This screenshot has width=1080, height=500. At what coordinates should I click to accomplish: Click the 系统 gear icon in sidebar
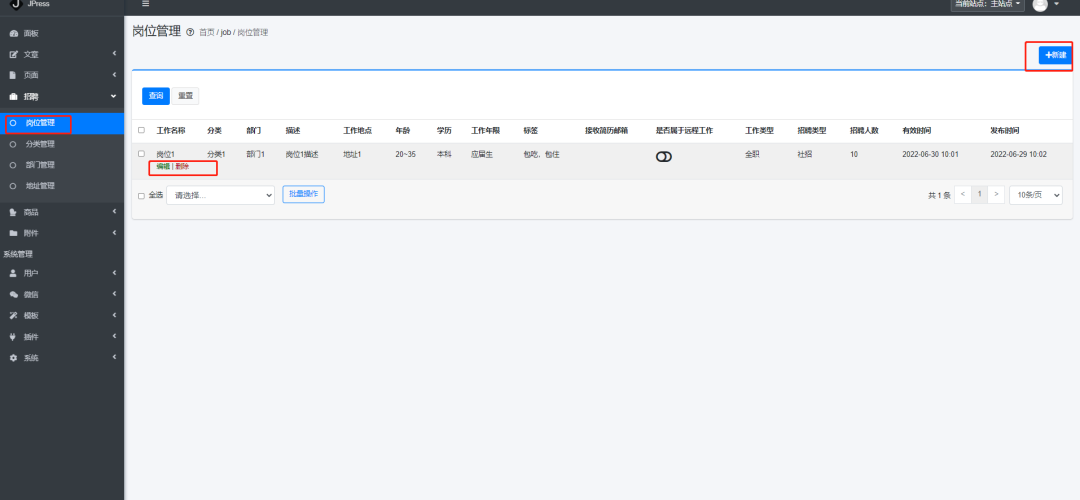pyautogui.click(x=13, y=358)
